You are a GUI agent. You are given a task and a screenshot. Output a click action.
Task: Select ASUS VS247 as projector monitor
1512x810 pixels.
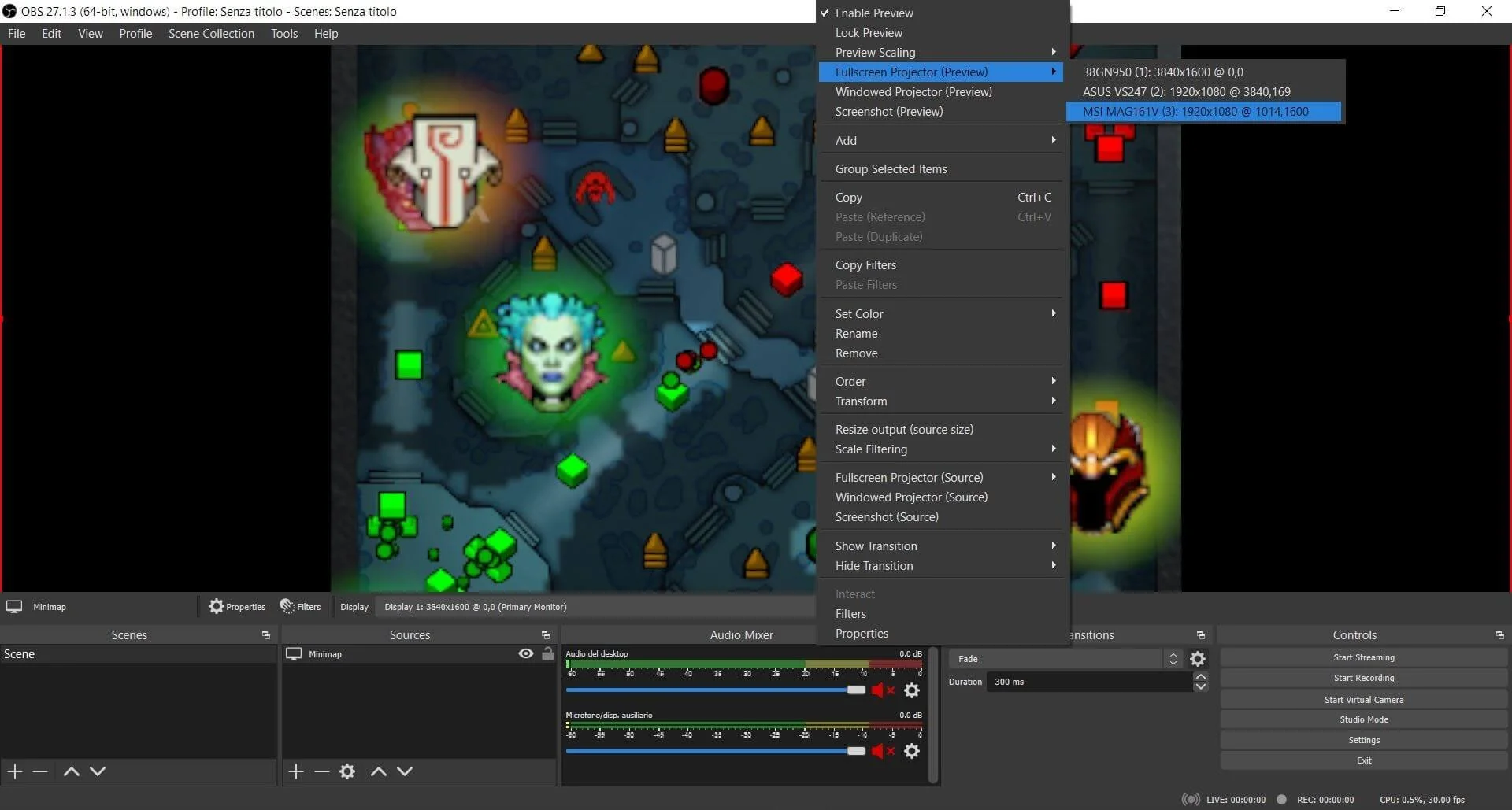(x=1186, y=91)
